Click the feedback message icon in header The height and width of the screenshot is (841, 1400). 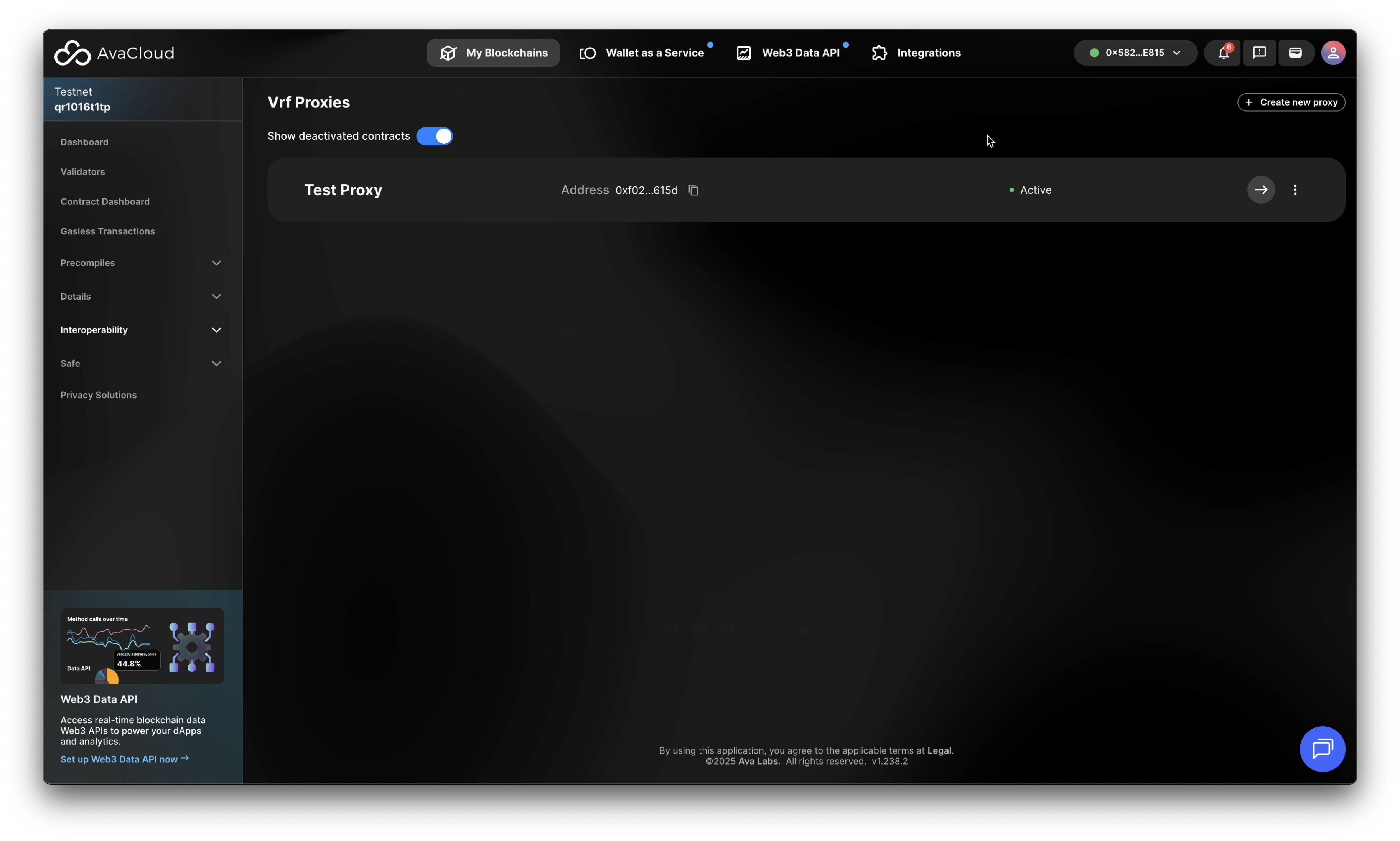click(1259, 53)
